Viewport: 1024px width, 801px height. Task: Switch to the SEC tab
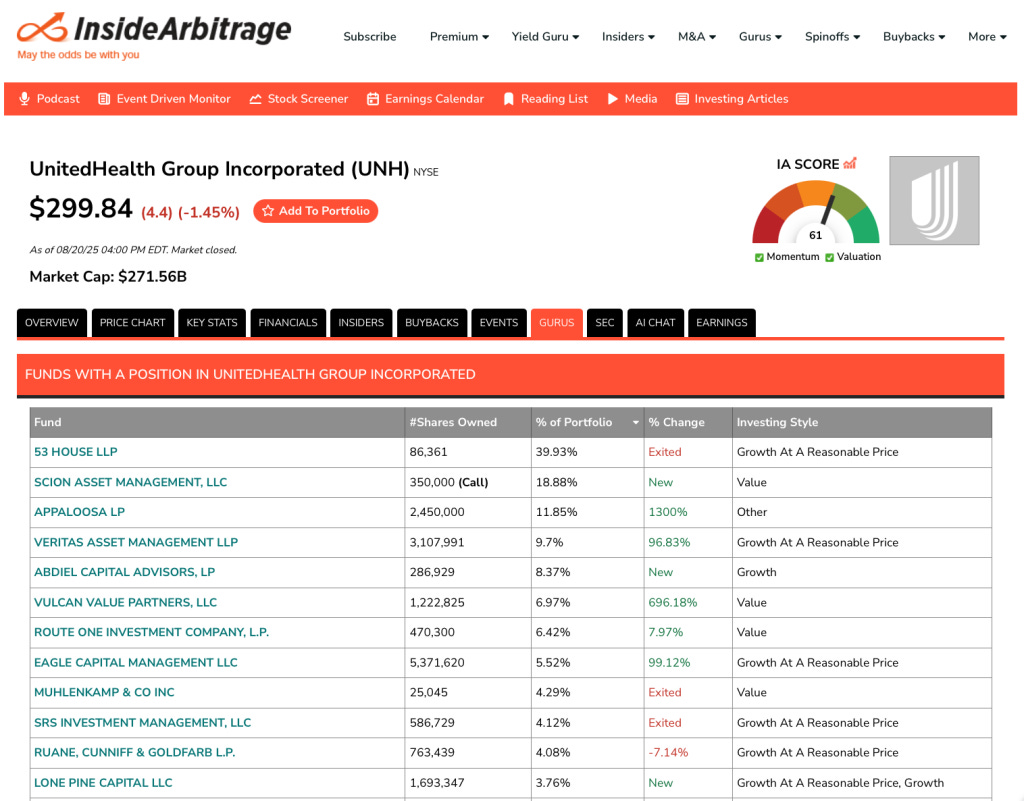(x=605, y=322)
